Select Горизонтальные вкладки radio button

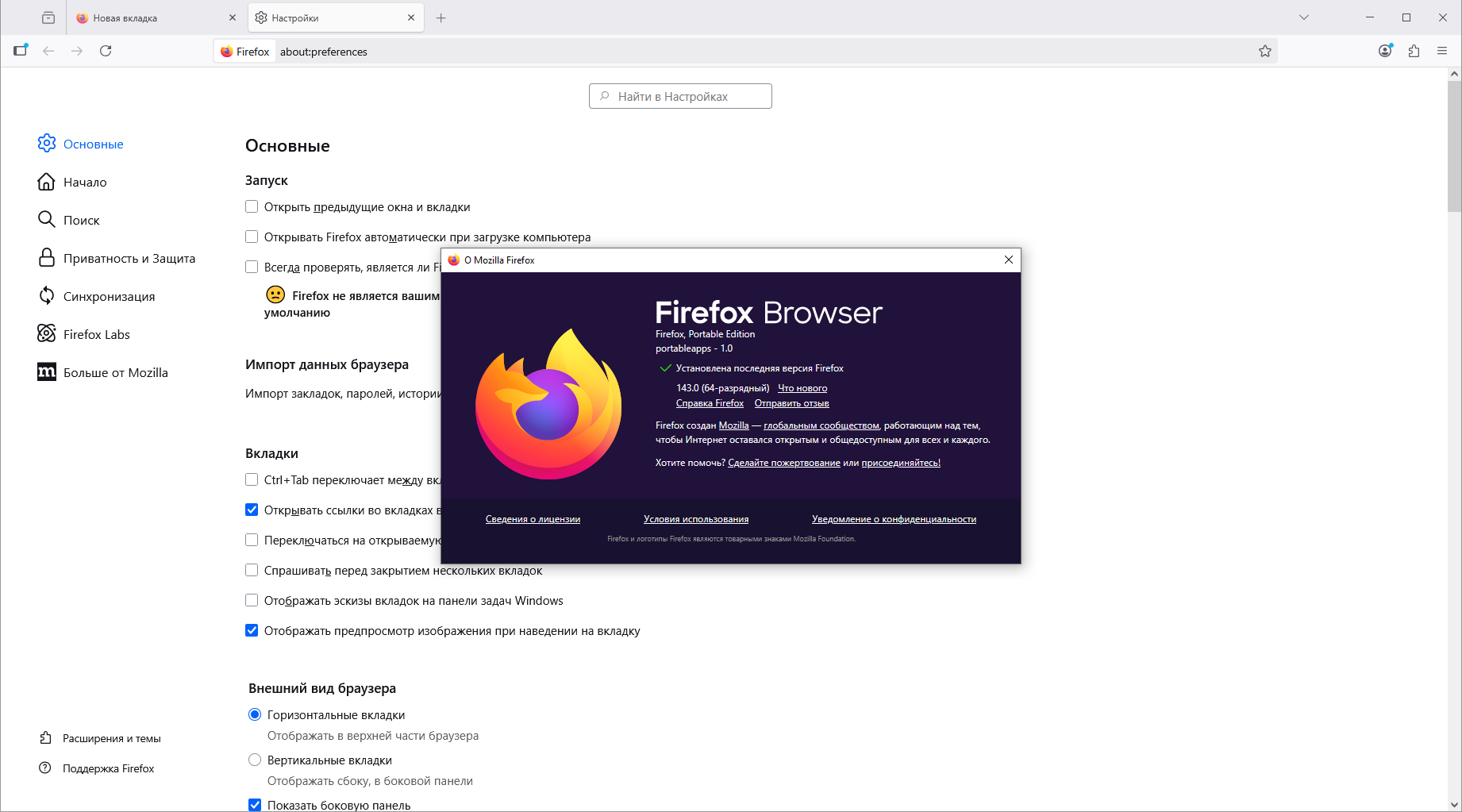click(x=255, y=714)
